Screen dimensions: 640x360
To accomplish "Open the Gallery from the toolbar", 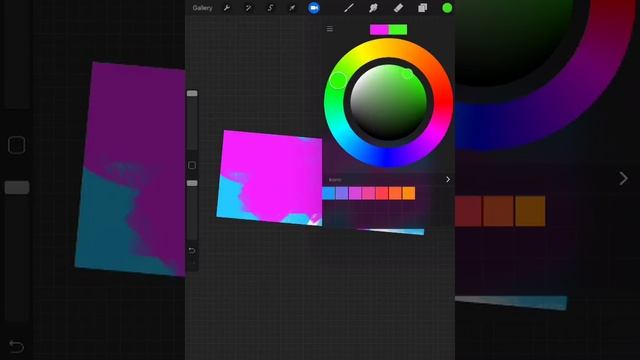I will tap(202, 8).
